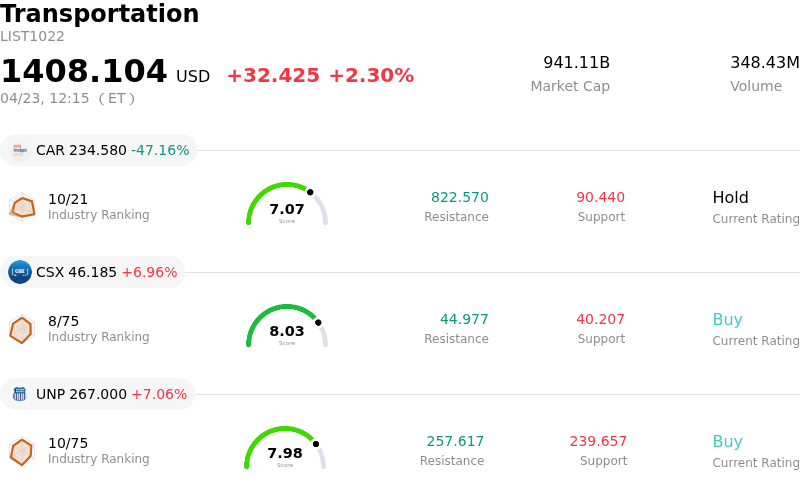The height and width of the screenshot is (488, 800).
Task: Click the UNP score gauge showing 7.98
Action: [x=285, y=450]
